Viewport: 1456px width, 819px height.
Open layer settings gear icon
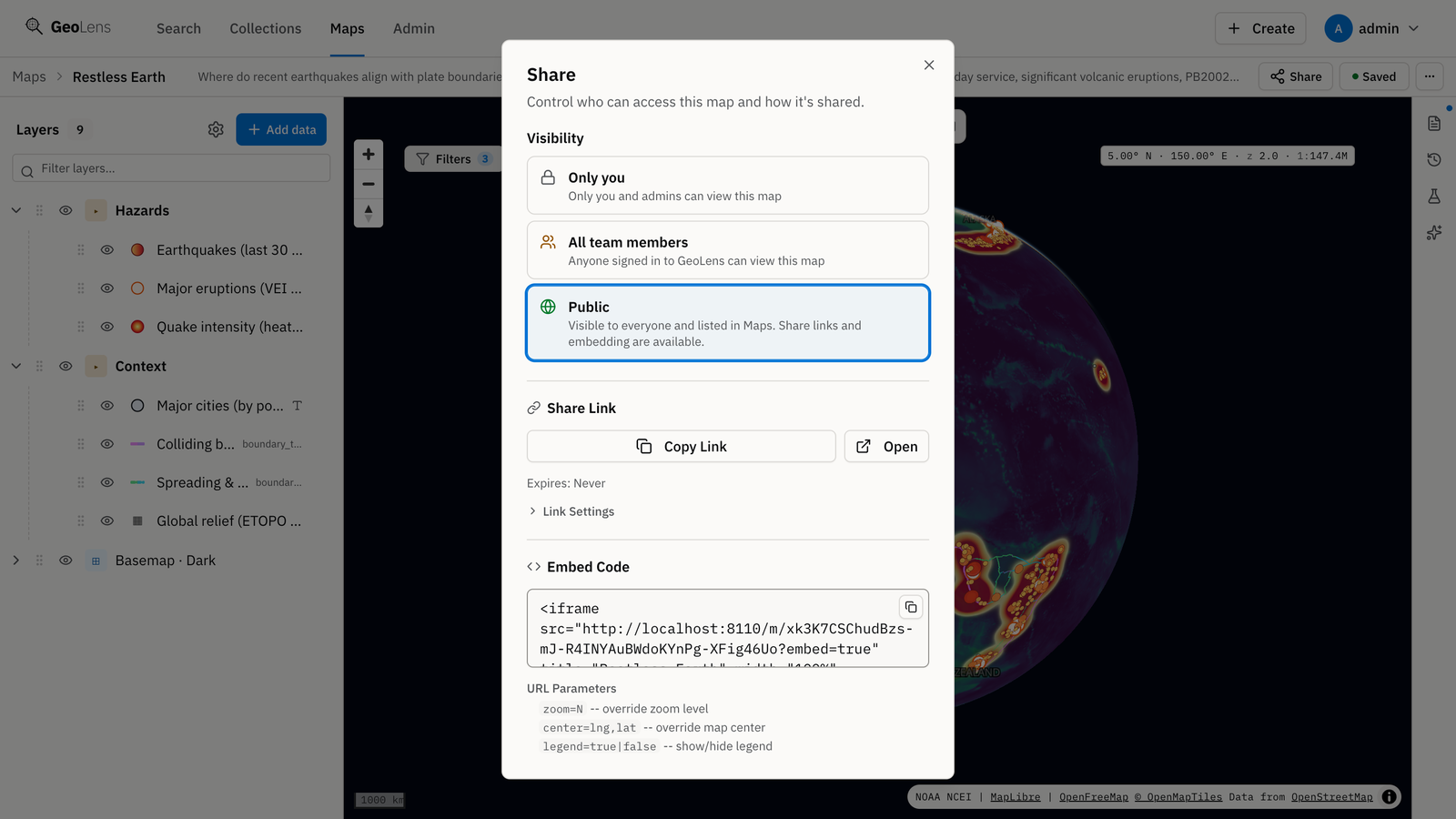coord(216,129)
